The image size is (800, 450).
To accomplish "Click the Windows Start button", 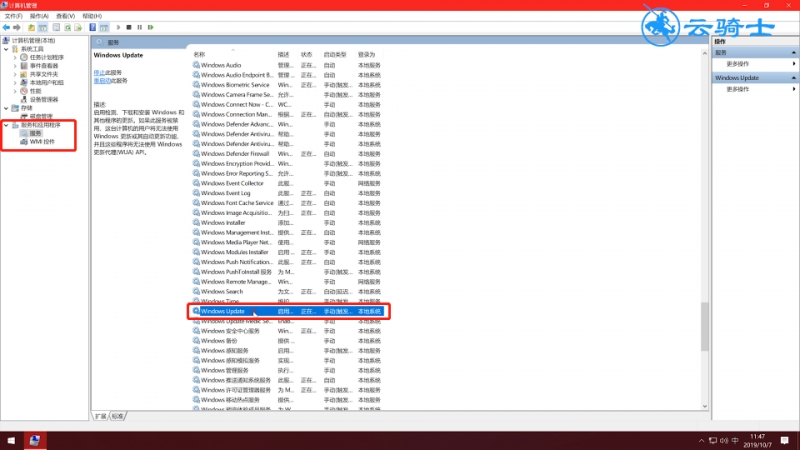I will pos(11,440).
